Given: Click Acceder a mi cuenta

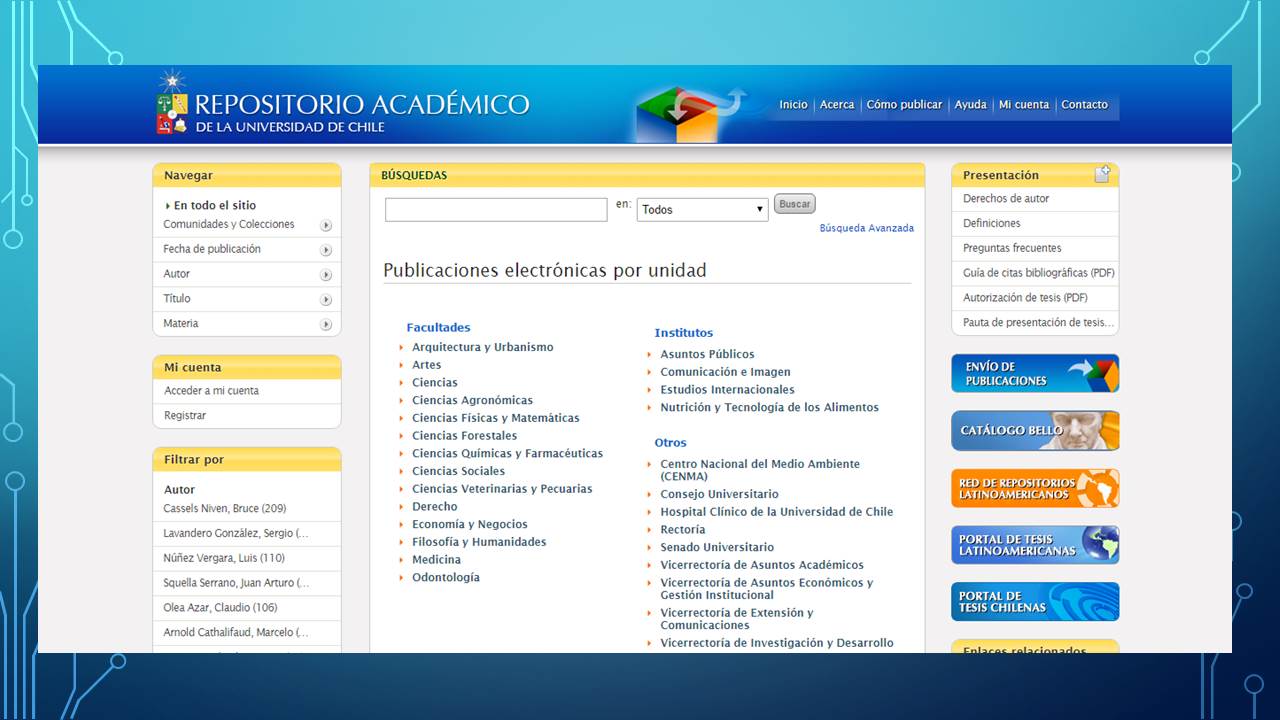Looking at the screenshot, I should (x=211, y=391).
